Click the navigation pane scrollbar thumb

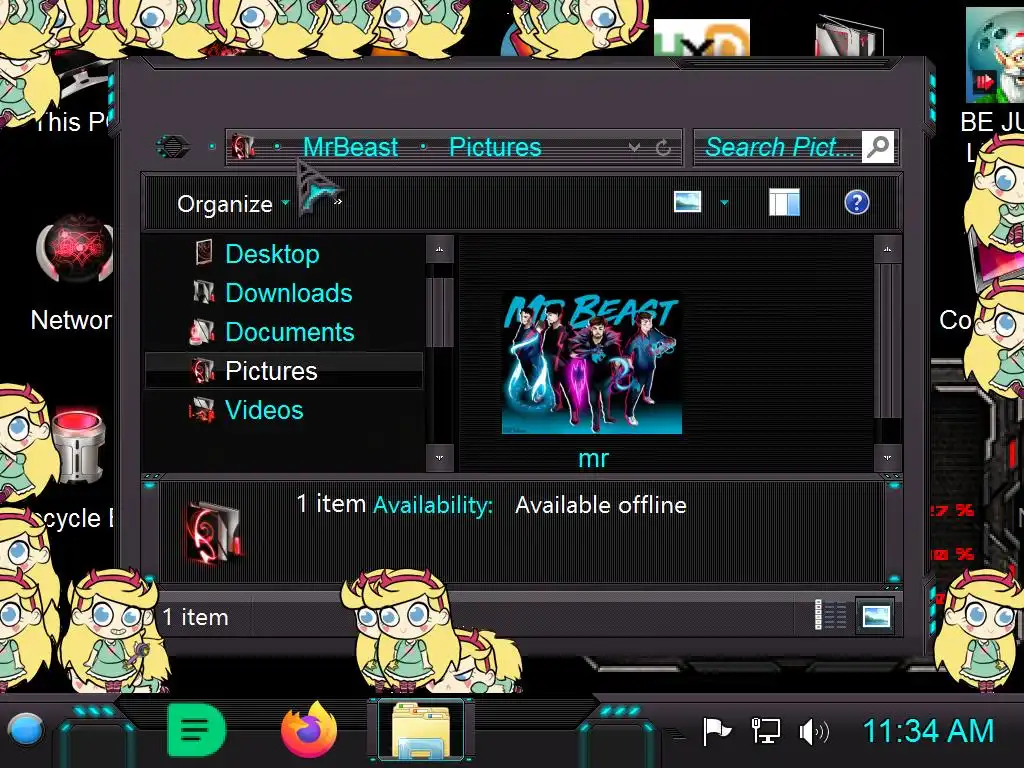(x=440, y=312)
